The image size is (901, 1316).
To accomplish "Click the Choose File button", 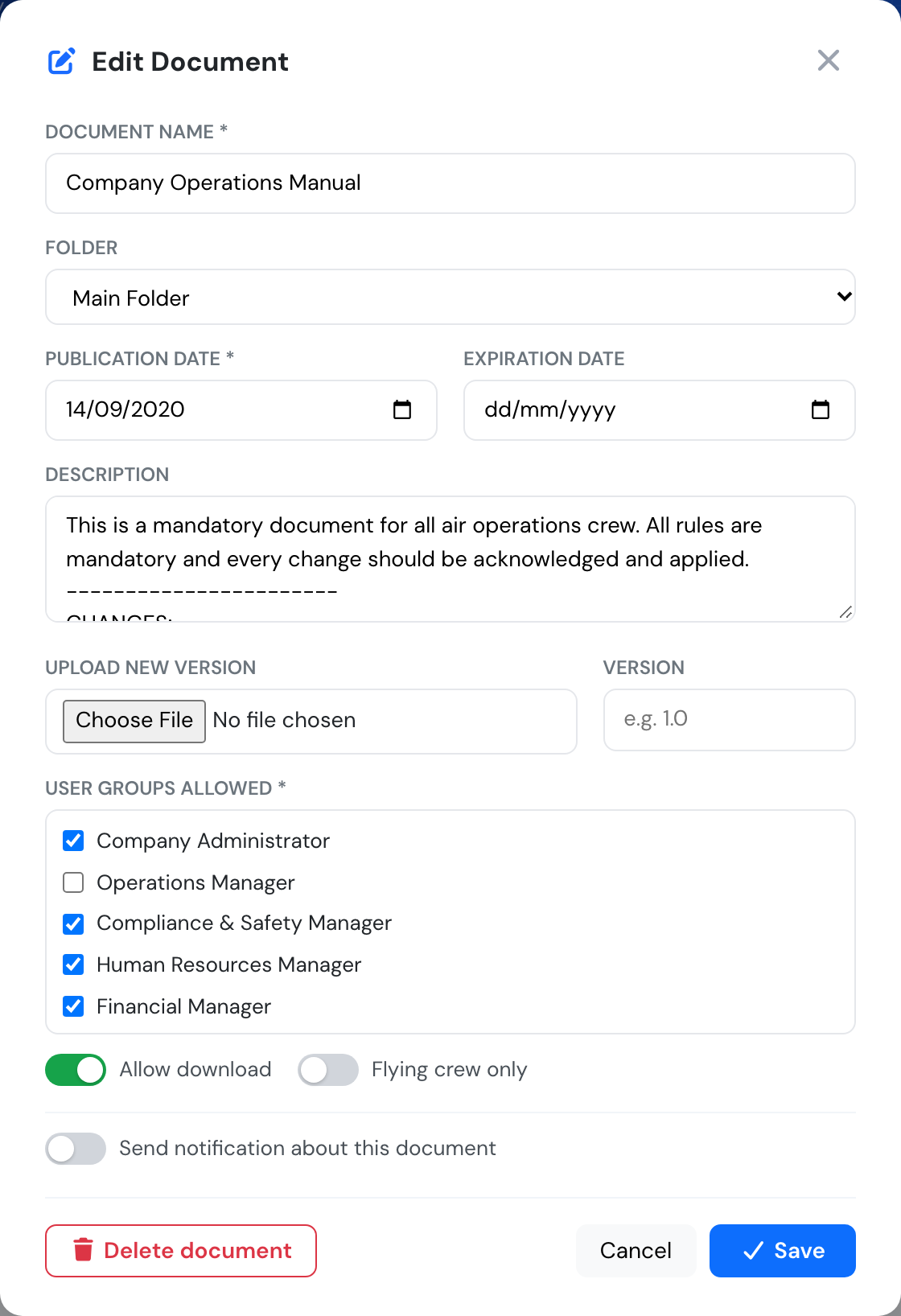I will [134, 721].
